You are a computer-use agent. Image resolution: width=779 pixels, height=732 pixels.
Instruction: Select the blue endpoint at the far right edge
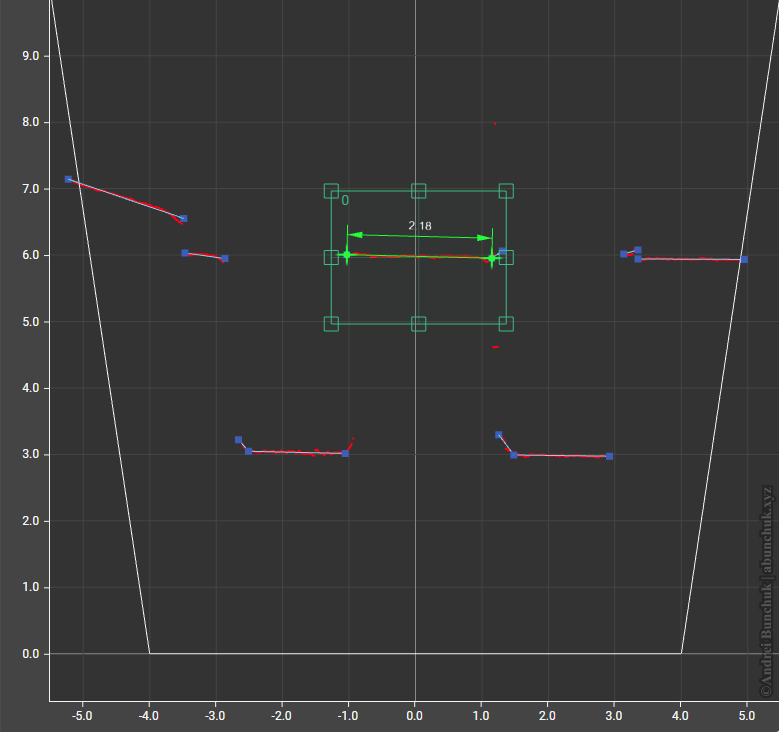coord(744,259)
